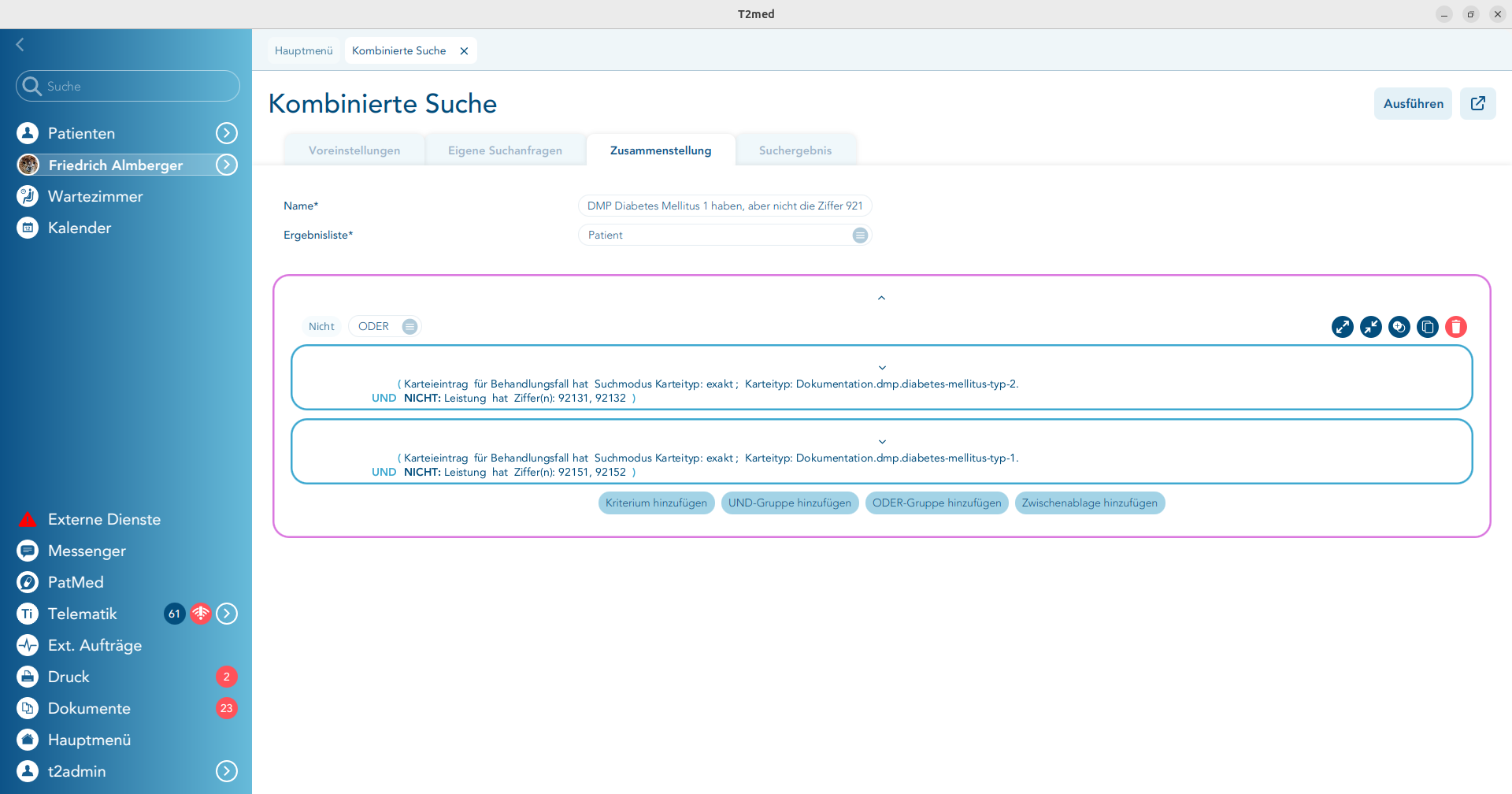Click the text 'Ziffer(n): 92131, 92132'
The width and height of the screenshot is (1512, 794).
[x=570, y=398]
